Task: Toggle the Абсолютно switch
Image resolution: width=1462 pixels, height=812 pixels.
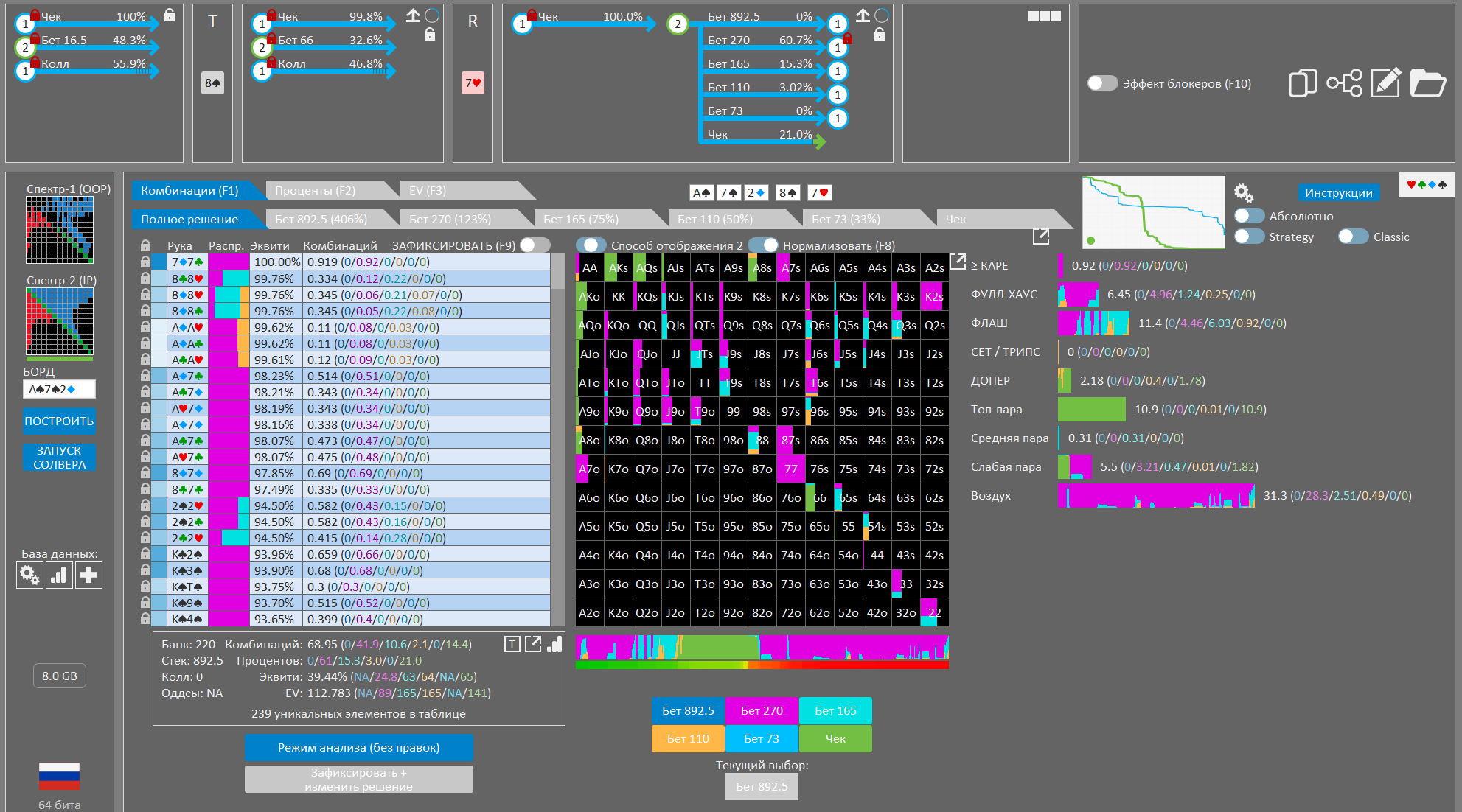Action: click(x=1250, y=216)
